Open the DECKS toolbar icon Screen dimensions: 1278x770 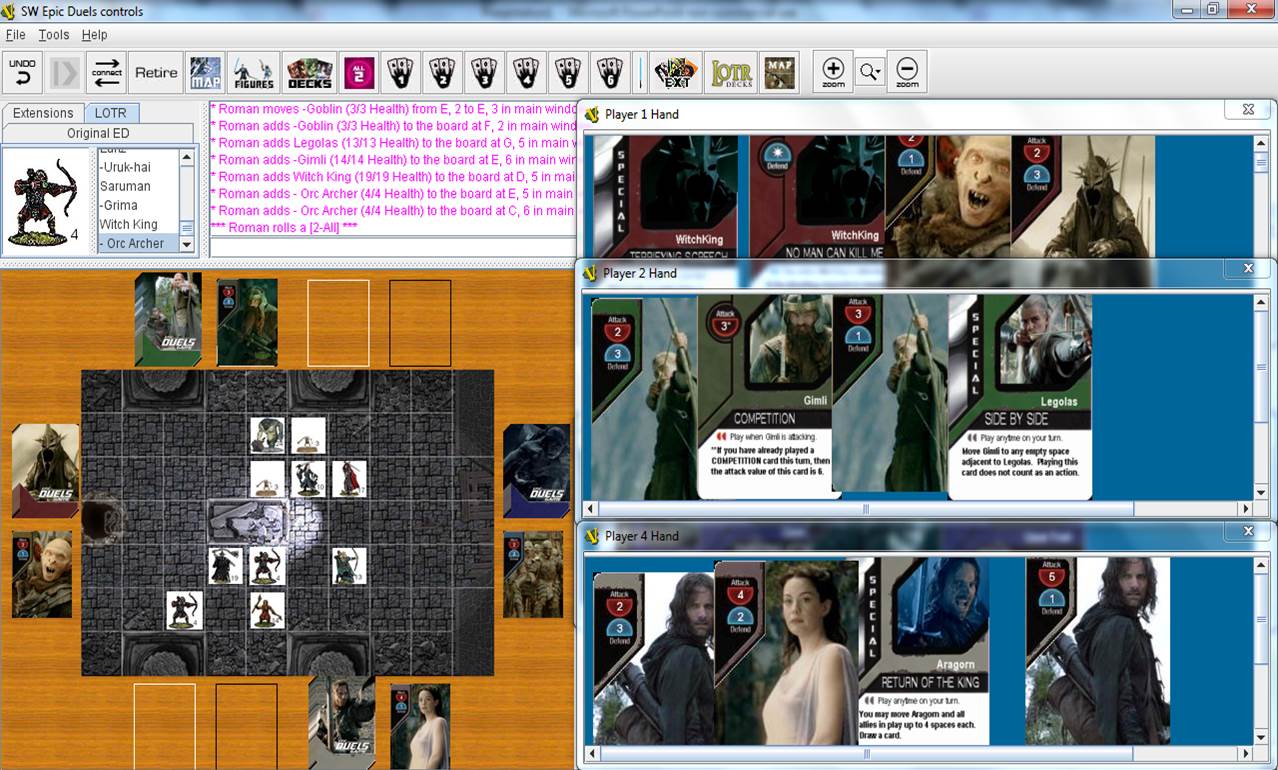point(309,73)
